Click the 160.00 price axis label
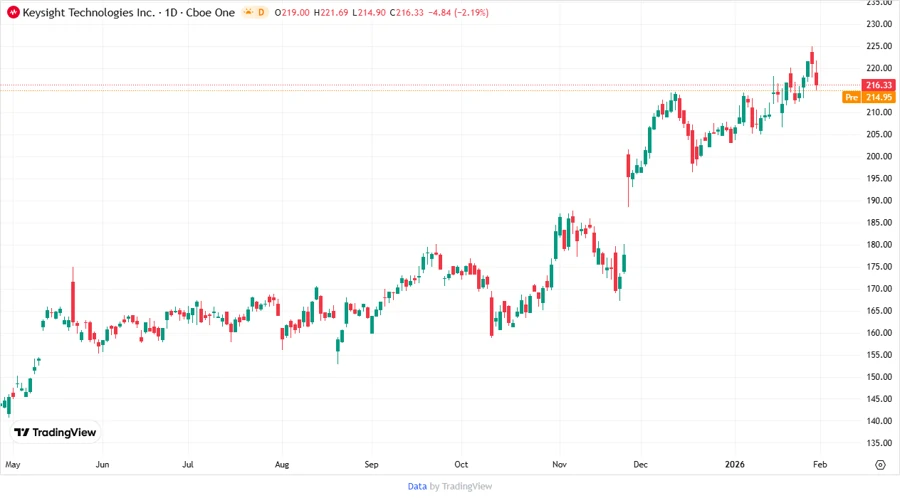Screen dimensions: 900x498 (879, 333)
